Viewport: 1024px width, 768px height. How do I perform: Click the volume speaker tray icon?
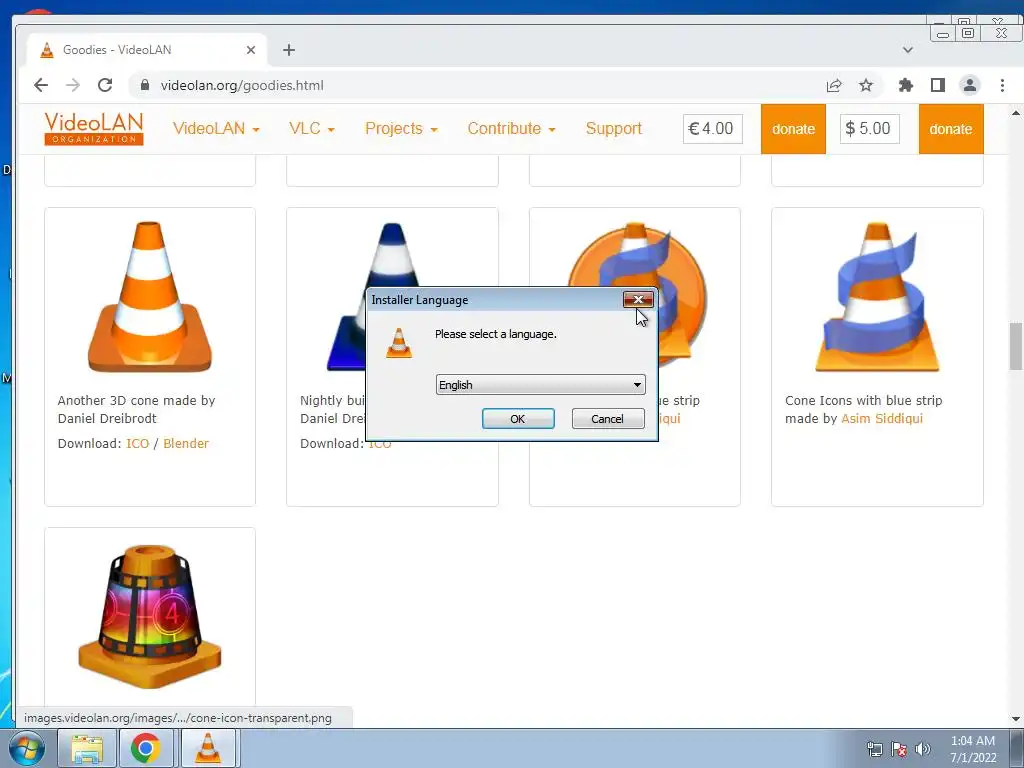[923, 749]
